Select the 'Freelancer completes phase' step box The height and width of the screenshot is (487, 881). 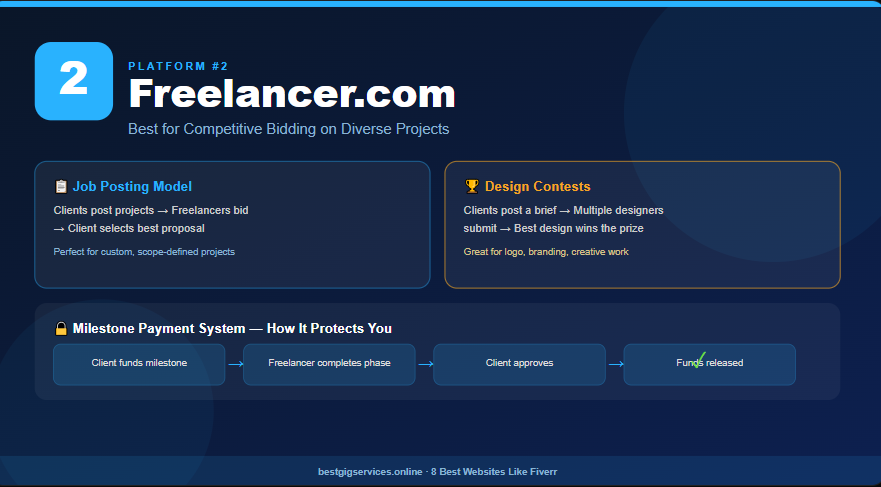point(329,365)
